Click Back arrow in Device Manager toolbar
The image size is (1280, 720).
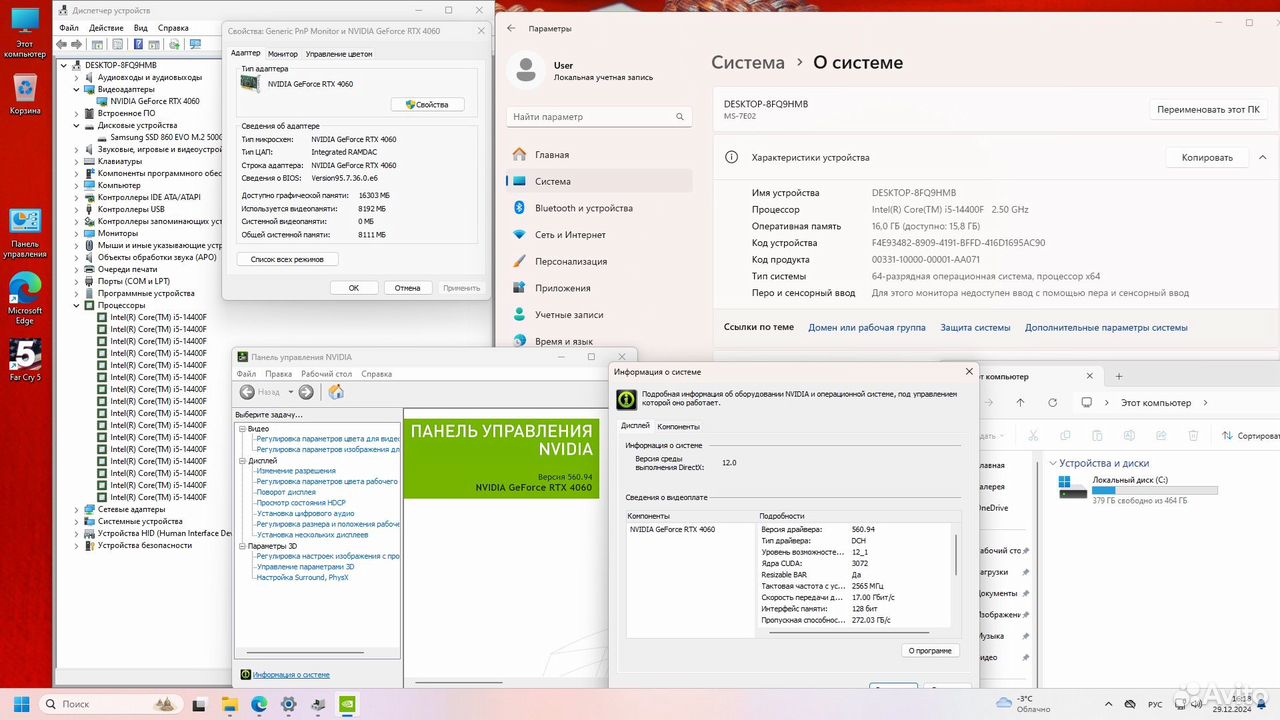click(63, 44)
